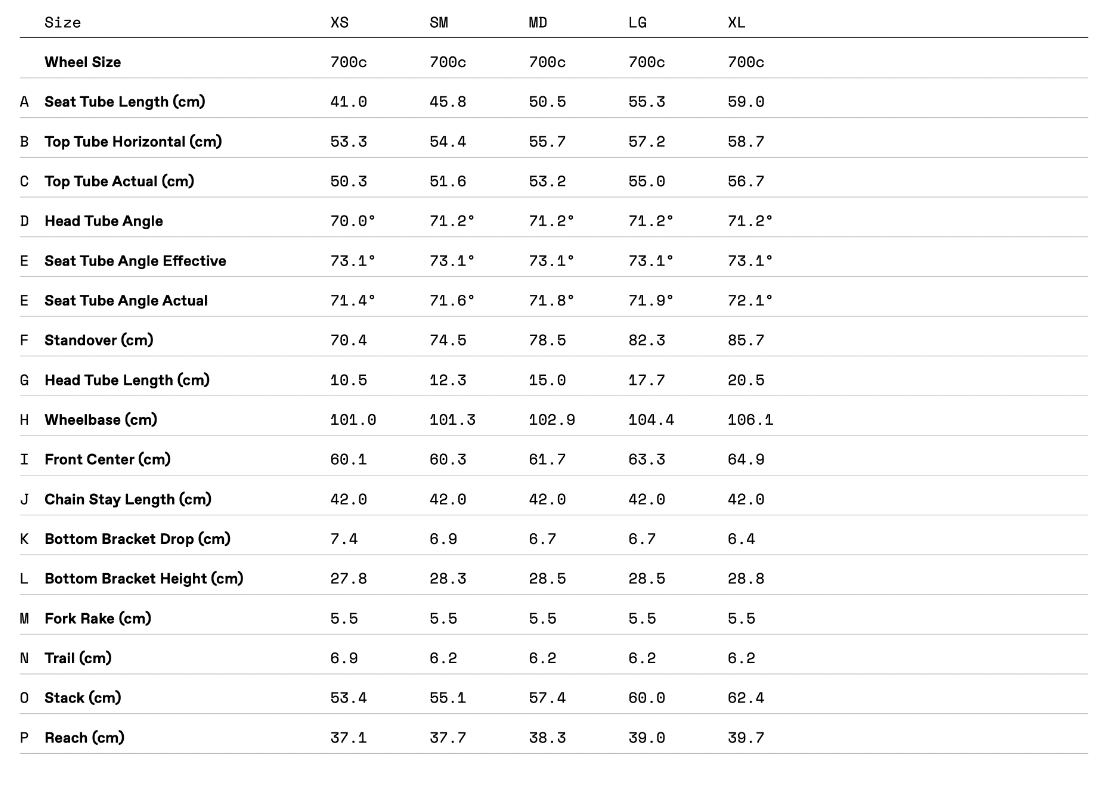This screenshot has width=1112, height=786.
Task: Select the XL size column header
Action: pos(737,23)
